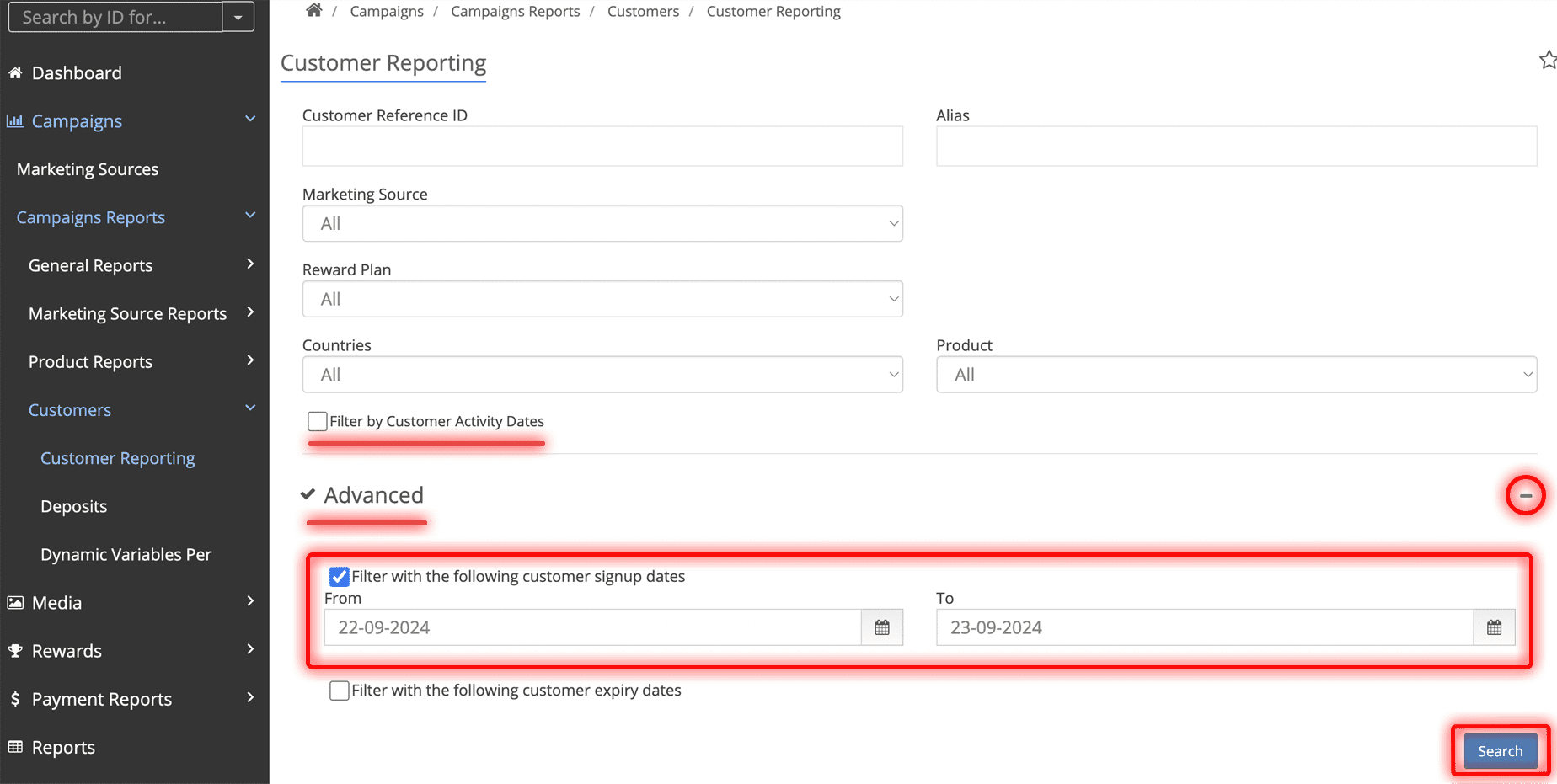Open the To date calendar picker
The height and width of the screenshot is (784, 1557).
[1494, 627]
